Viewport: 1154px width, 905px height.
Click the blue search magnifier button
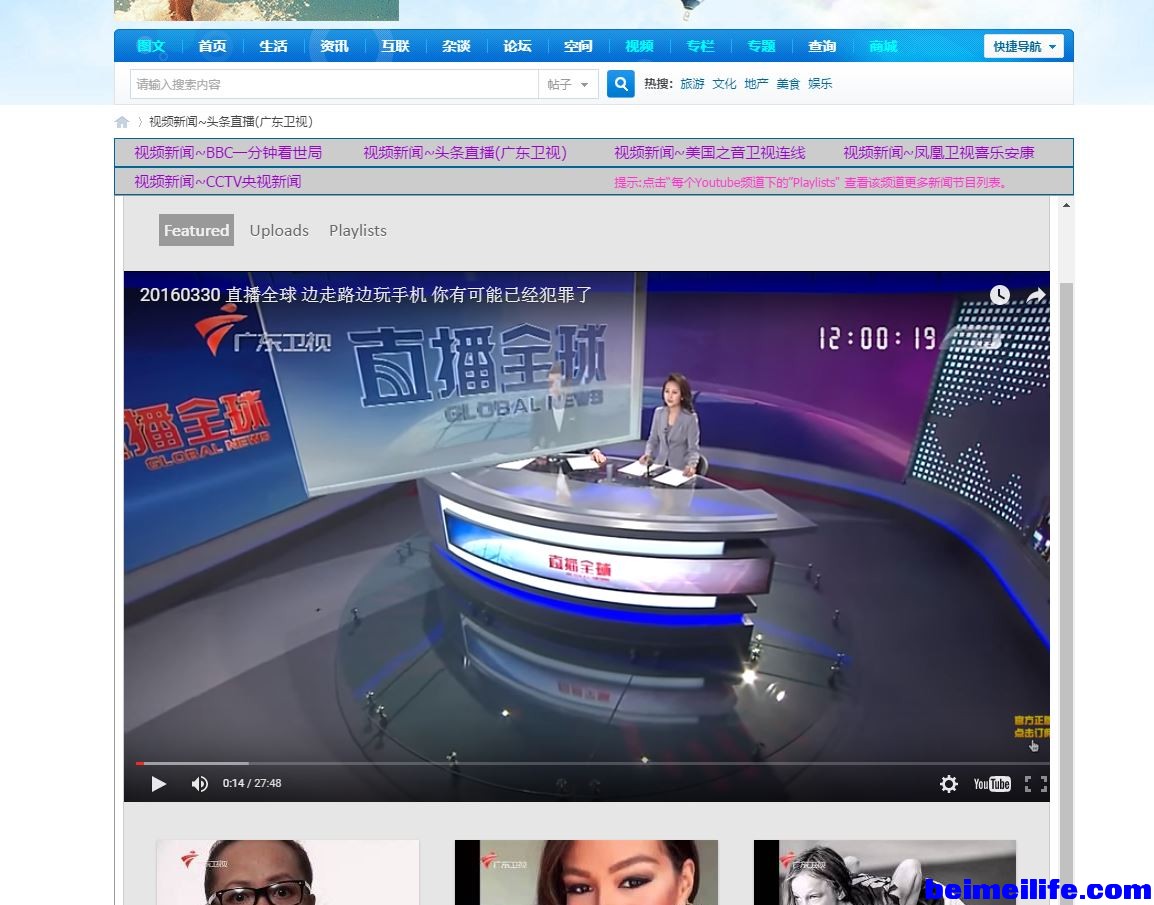[x=621, y=84]
